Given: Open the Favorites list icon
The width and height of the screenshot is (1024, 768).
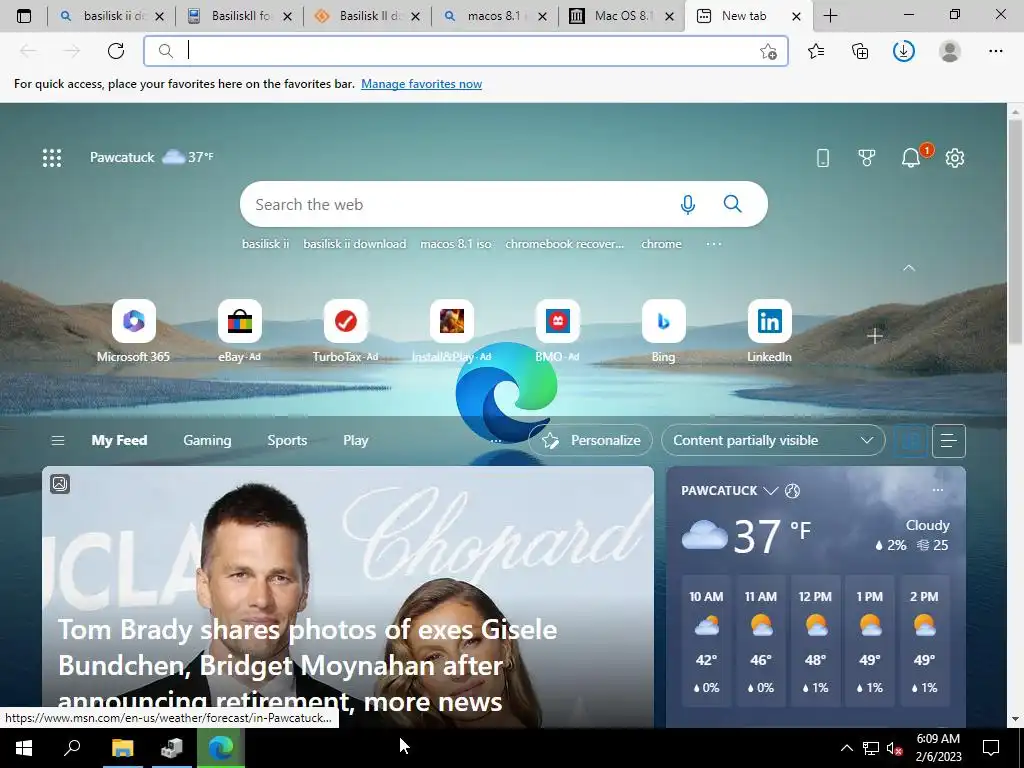Looking at the screenshot, I should [x=816, y=51].
